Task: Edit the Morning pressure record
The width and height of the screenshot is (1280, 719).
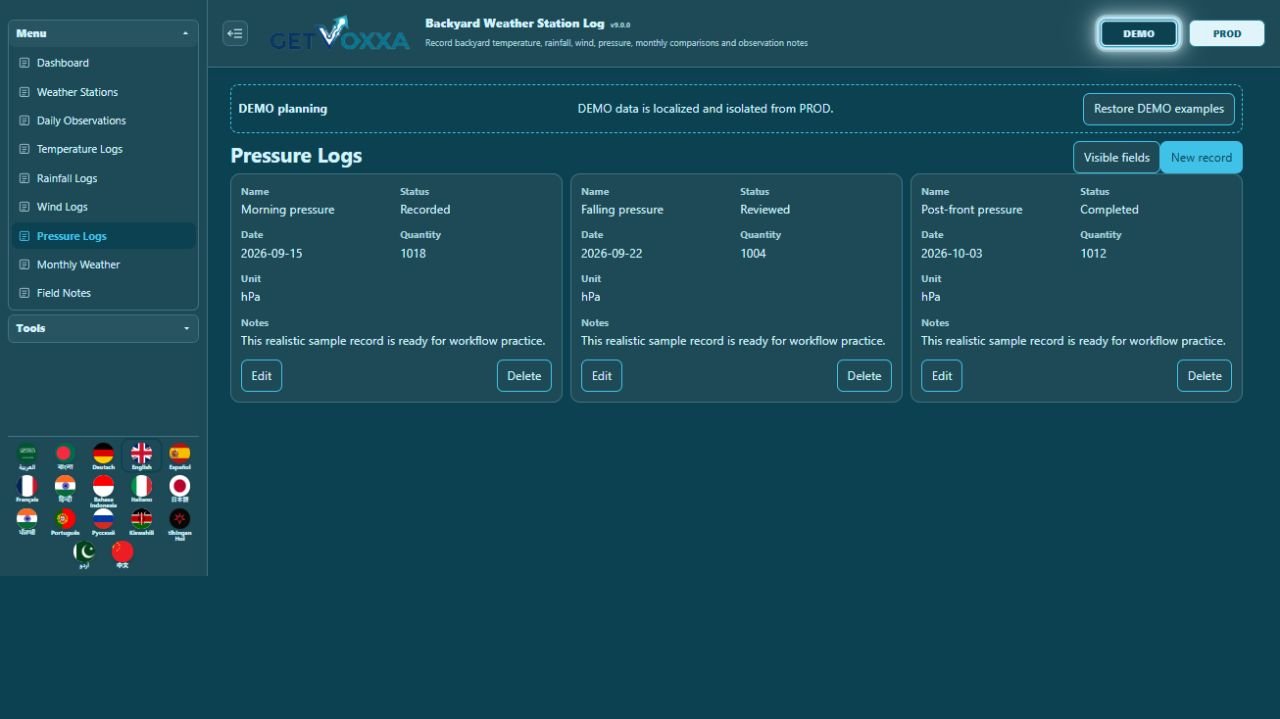Action: click(261, 376)
